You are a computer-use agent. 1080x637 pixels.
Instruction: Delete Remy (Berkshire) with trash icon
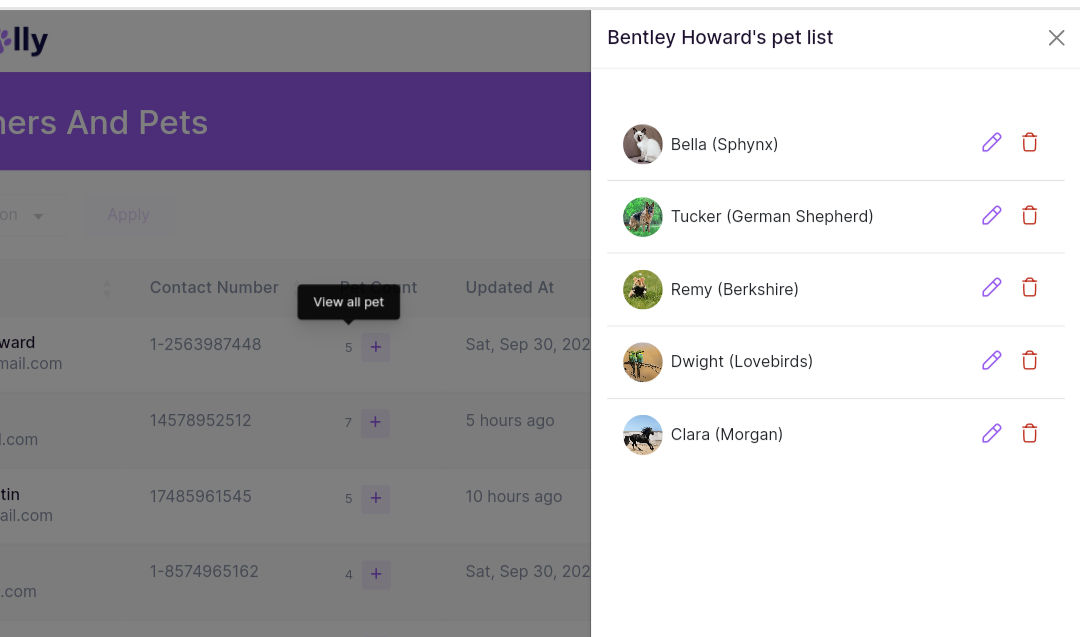(1029, 288)
